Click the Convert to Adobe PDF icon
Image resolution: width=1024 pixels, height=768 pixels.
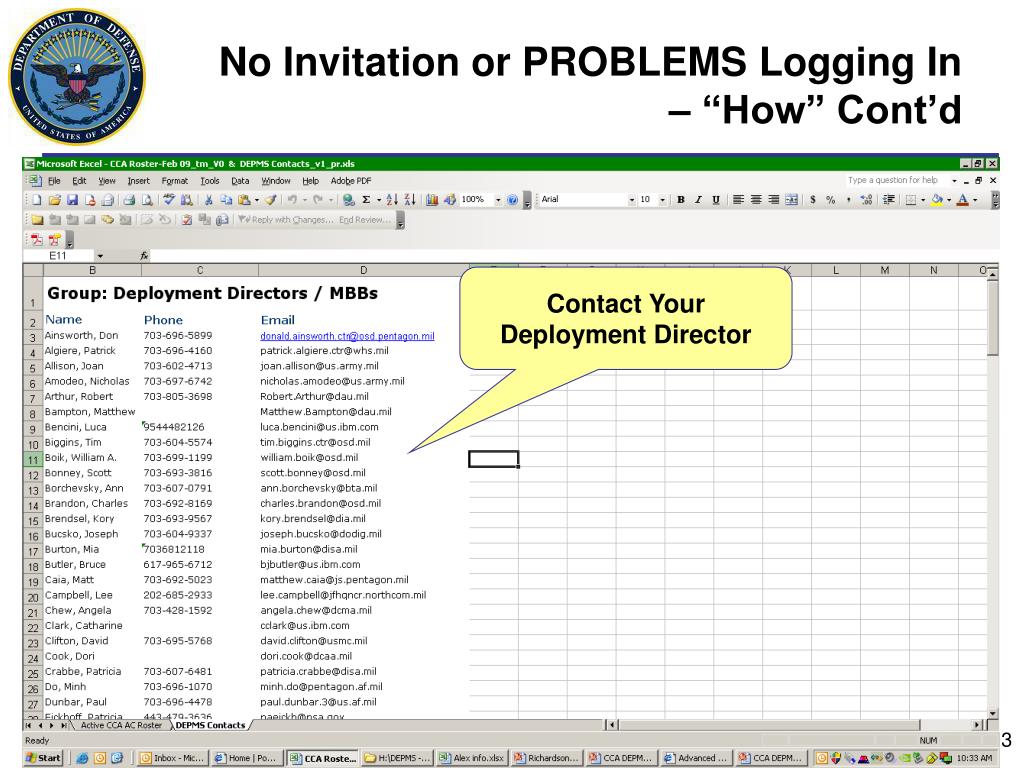pyautogui.click(x=37, y=240)
